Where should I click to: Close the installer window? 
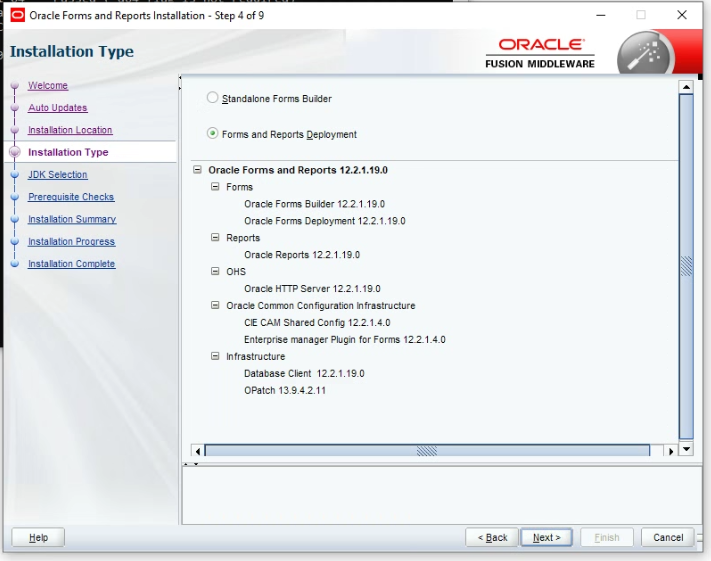pyautogui.click(x=682, y=15)
